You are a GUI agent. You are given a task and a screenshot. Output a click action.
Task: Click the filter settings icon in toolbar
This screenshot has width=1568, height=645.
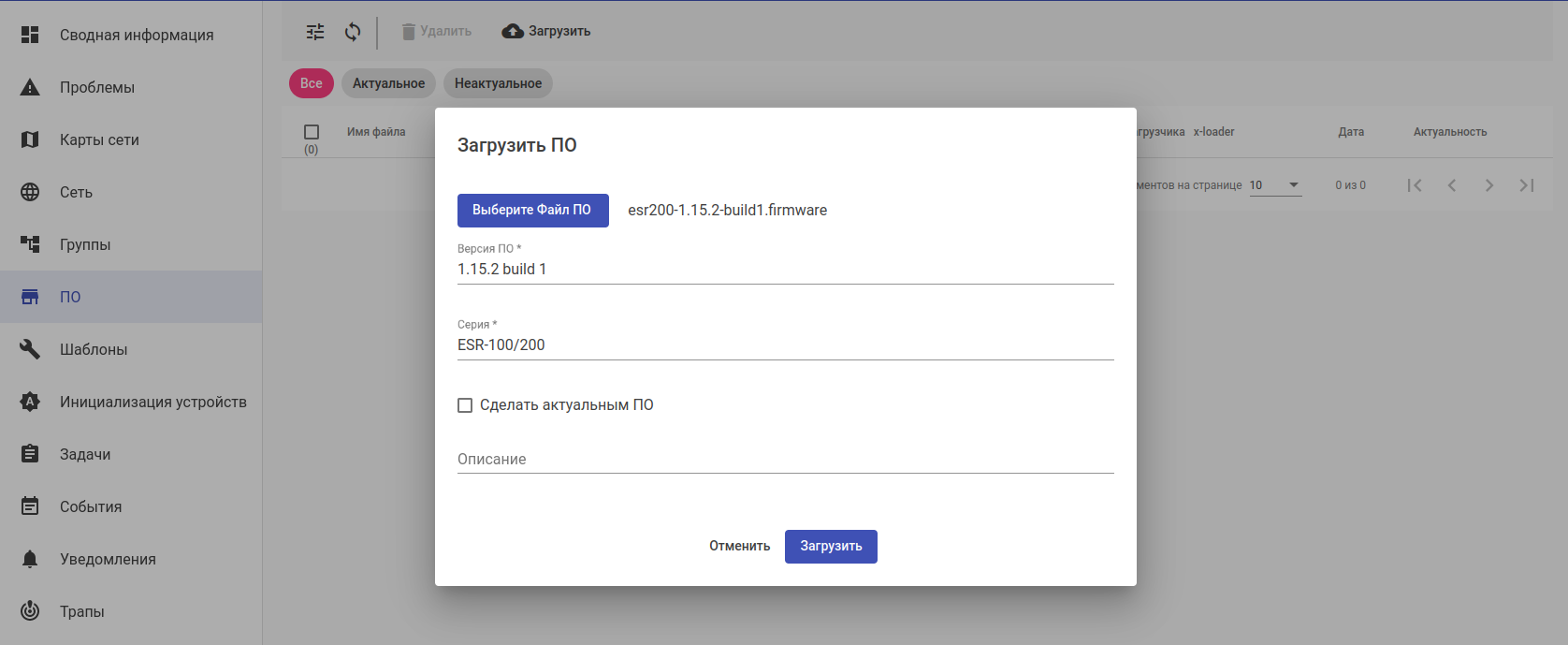click(x=315, y=32)
